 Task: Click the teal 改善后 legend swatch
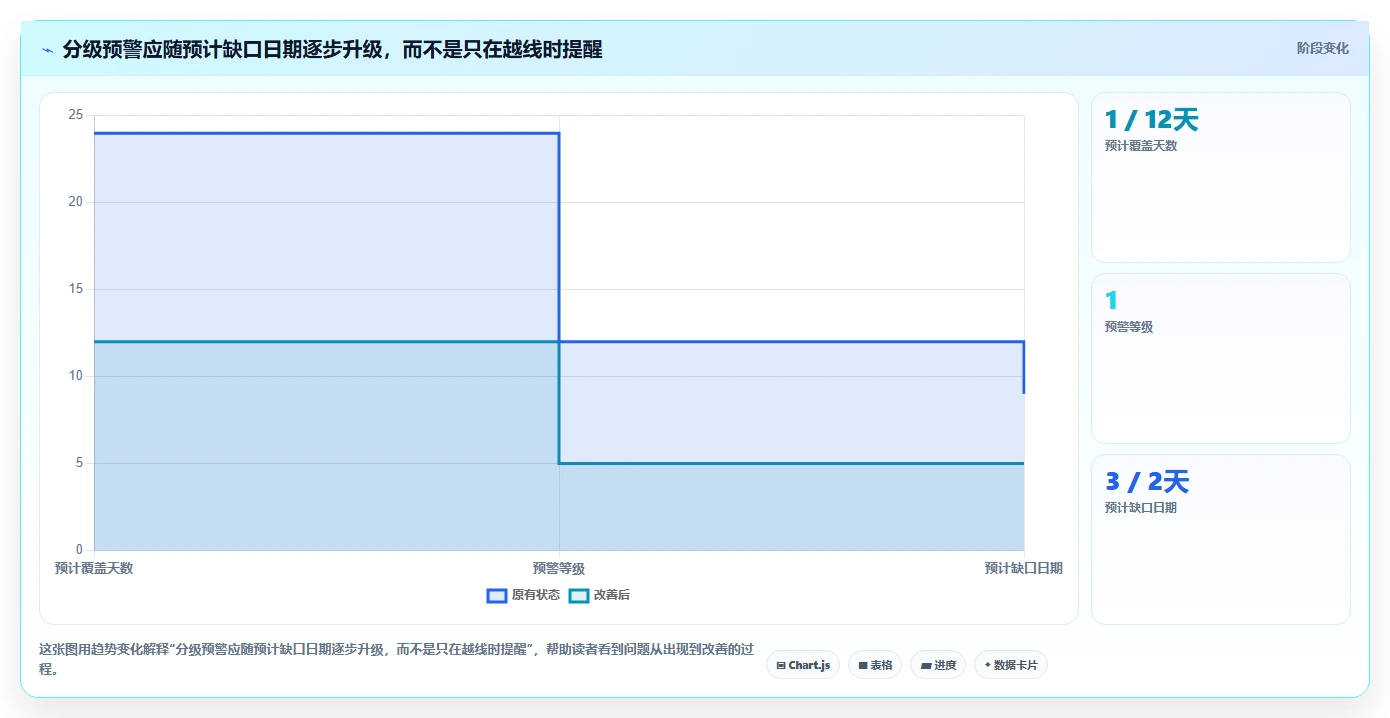pos(579,596)
